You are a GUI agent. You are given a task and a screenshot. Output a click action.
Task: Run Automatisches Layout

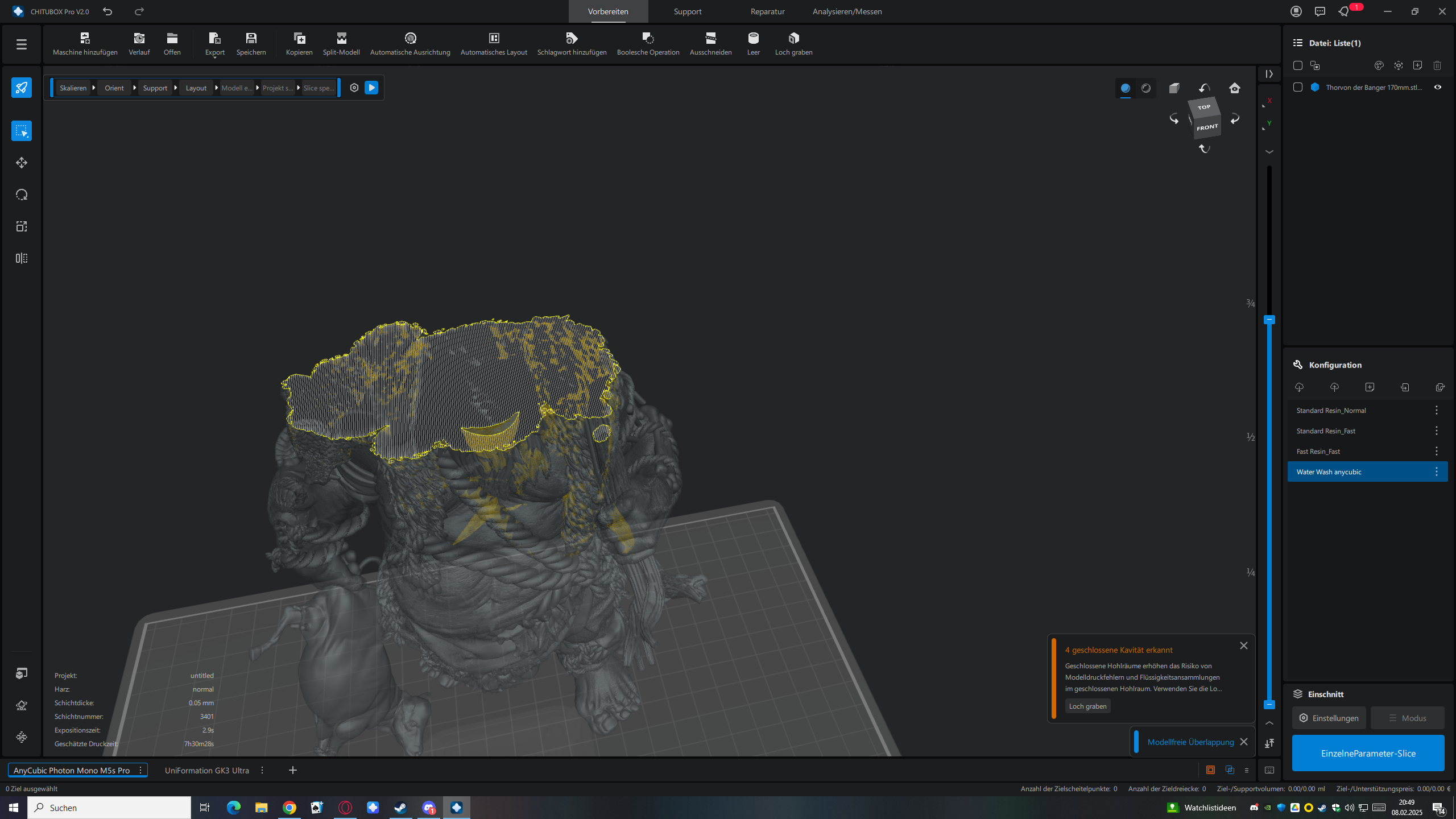494,44
